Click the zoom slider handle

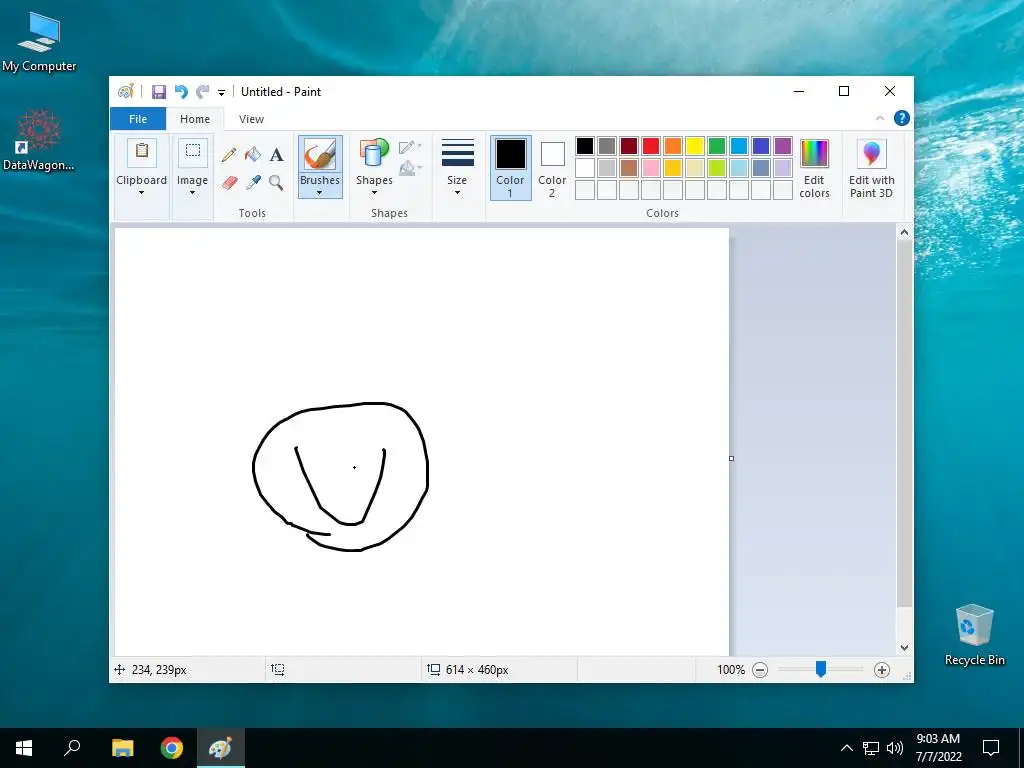[x=821, y=669]
